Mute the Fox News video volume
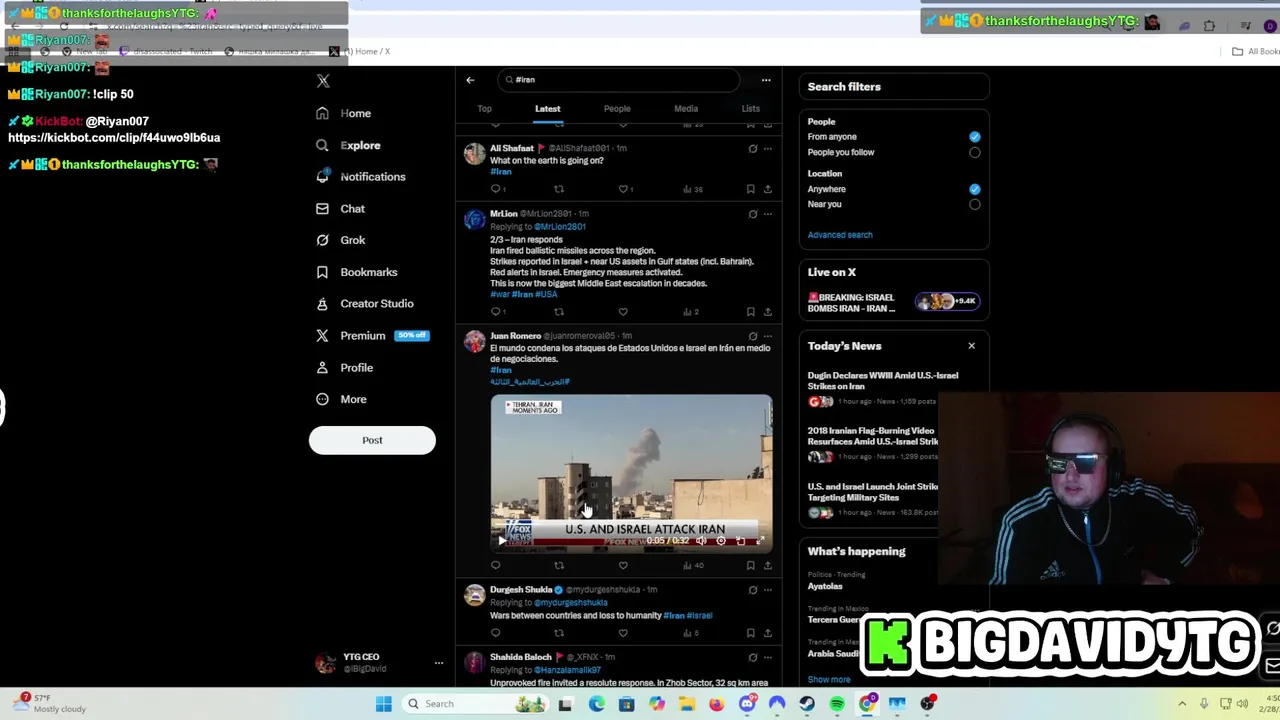The image size is (1280, 720). click(x=701, y=541)
